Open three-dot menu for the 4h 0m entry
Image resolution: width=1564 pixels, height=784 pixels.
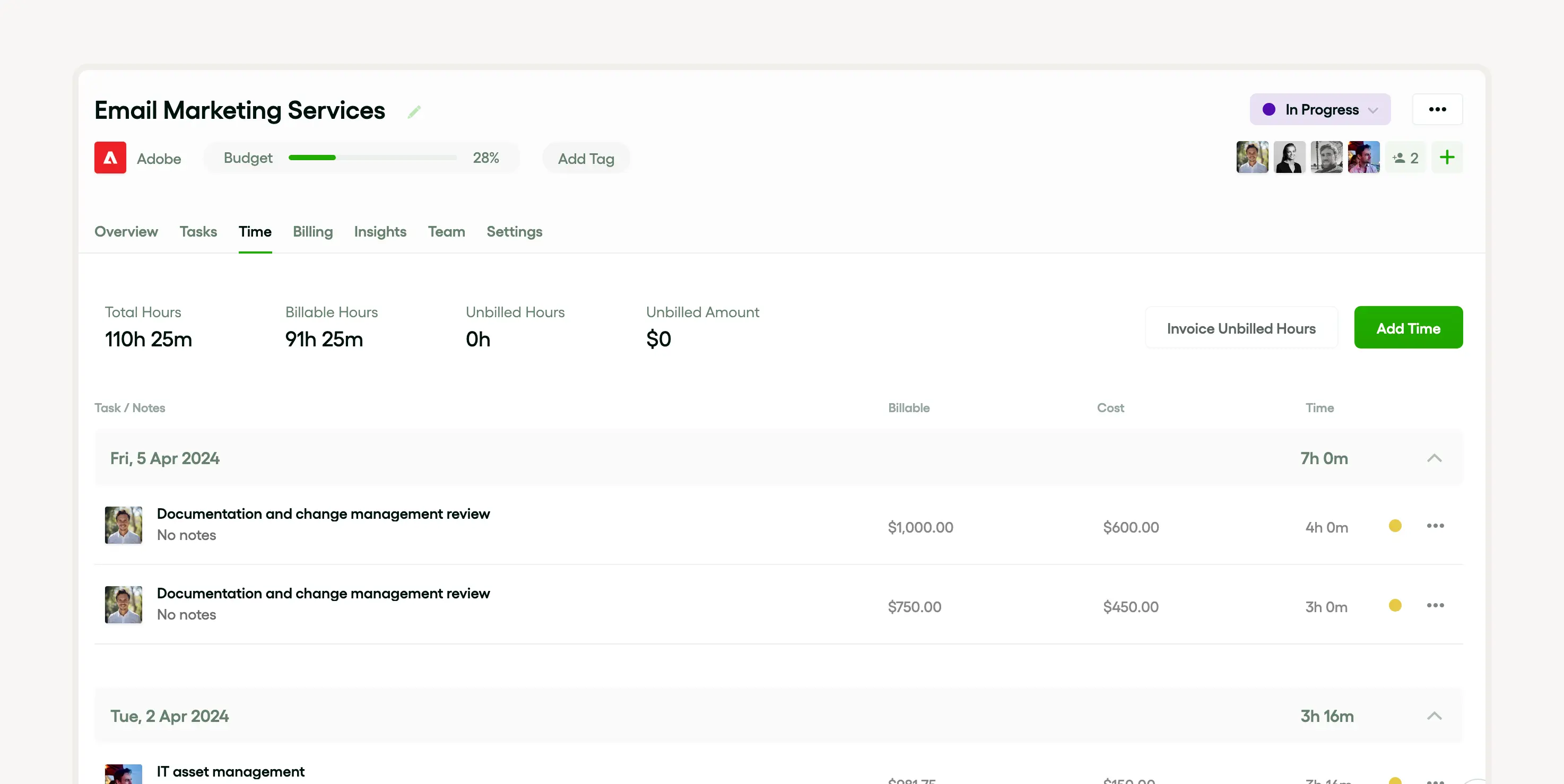tap(1435, 526)
